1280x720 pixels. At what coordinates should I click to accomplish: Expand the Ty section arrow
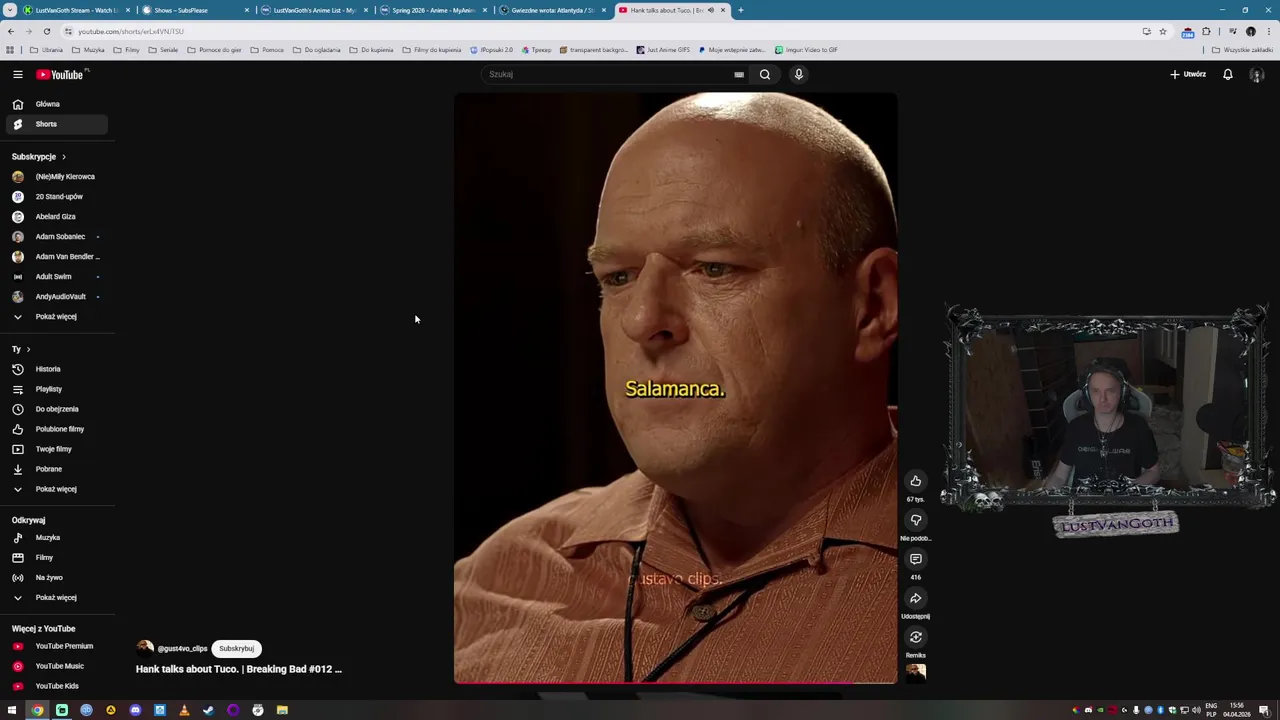(28, 349)
